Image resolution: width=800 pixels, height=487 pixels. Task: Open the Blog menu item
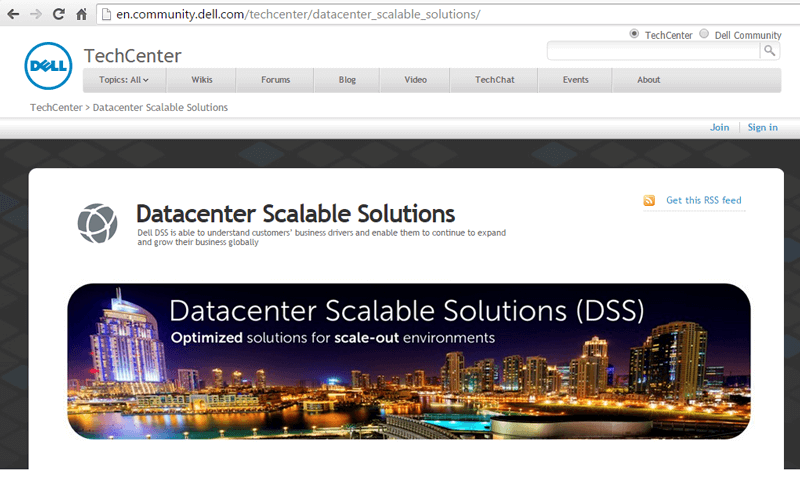(347, 80)
